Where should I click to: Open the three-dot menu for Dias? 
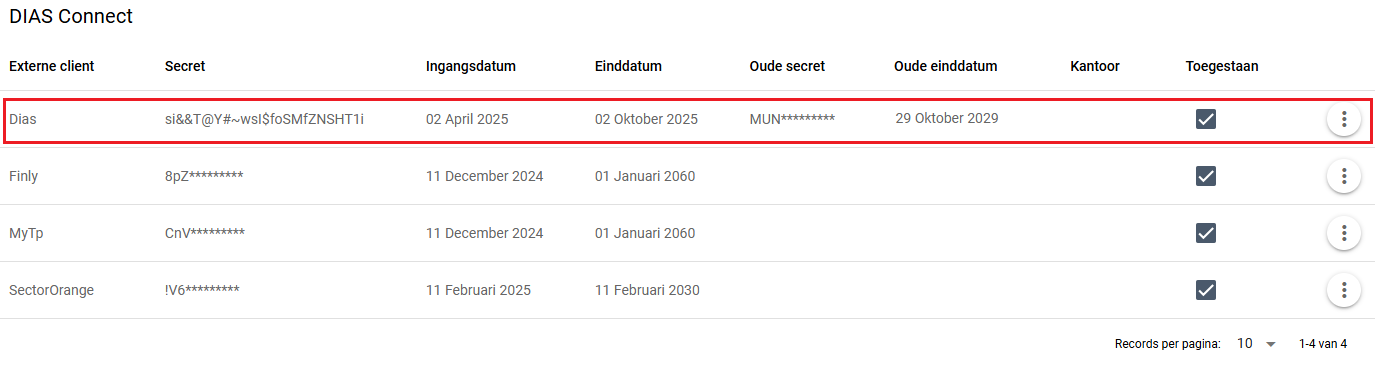click(x=1344, y=119)
